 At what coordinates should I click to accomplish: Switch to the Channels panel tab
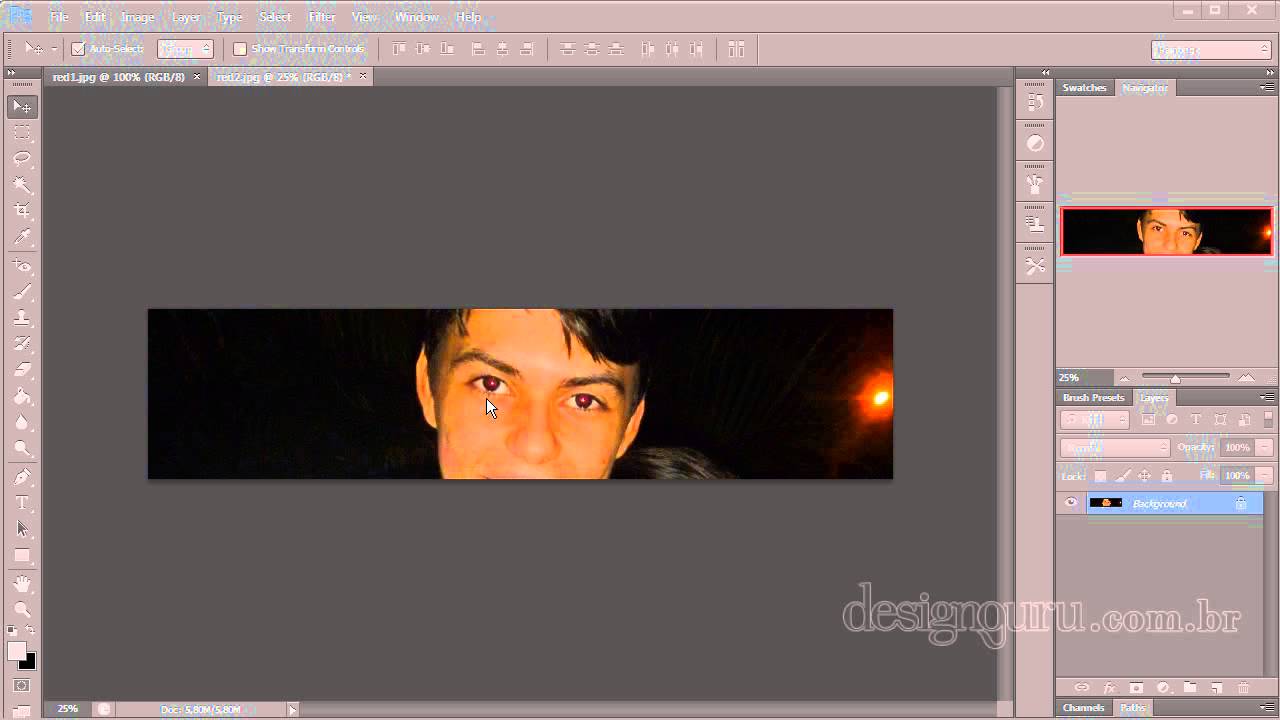coord(1083,708)
